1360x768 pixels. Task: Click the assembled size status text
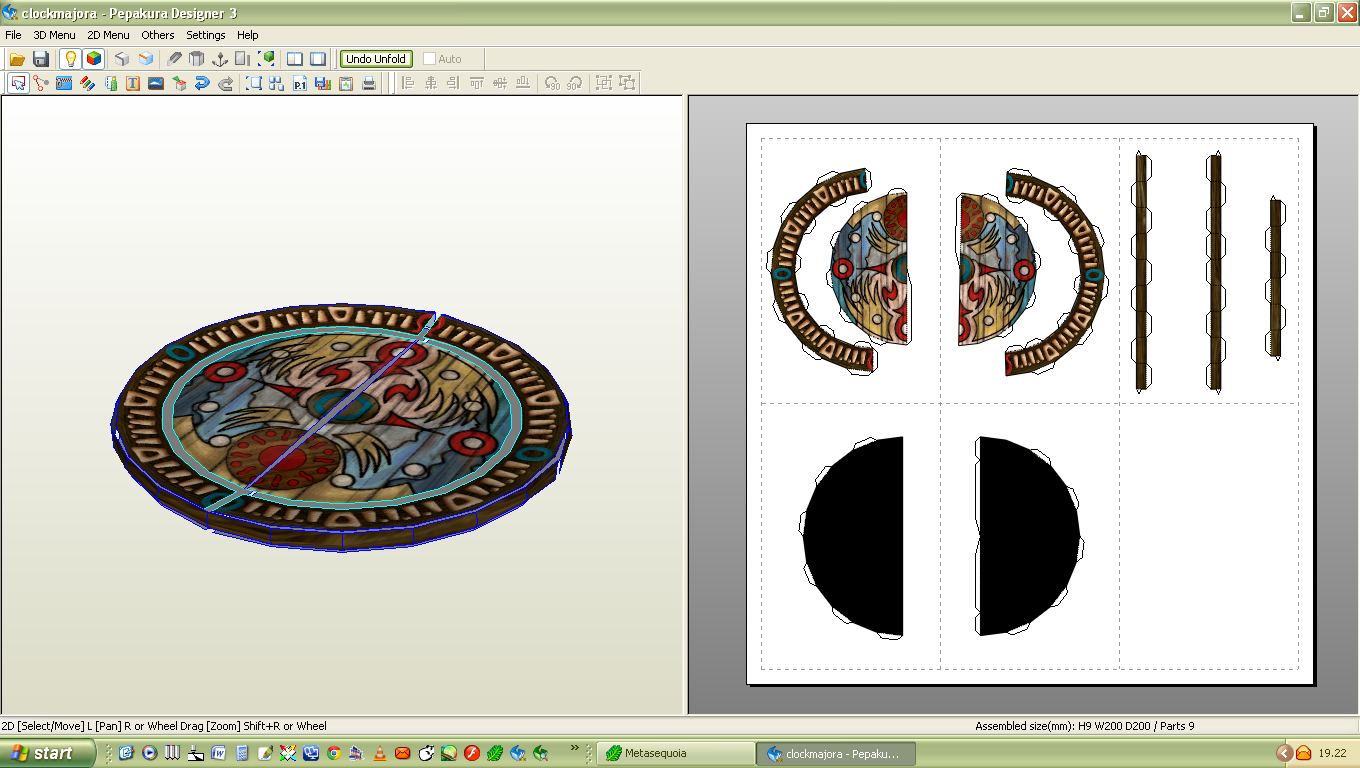tap(1085, 726)
